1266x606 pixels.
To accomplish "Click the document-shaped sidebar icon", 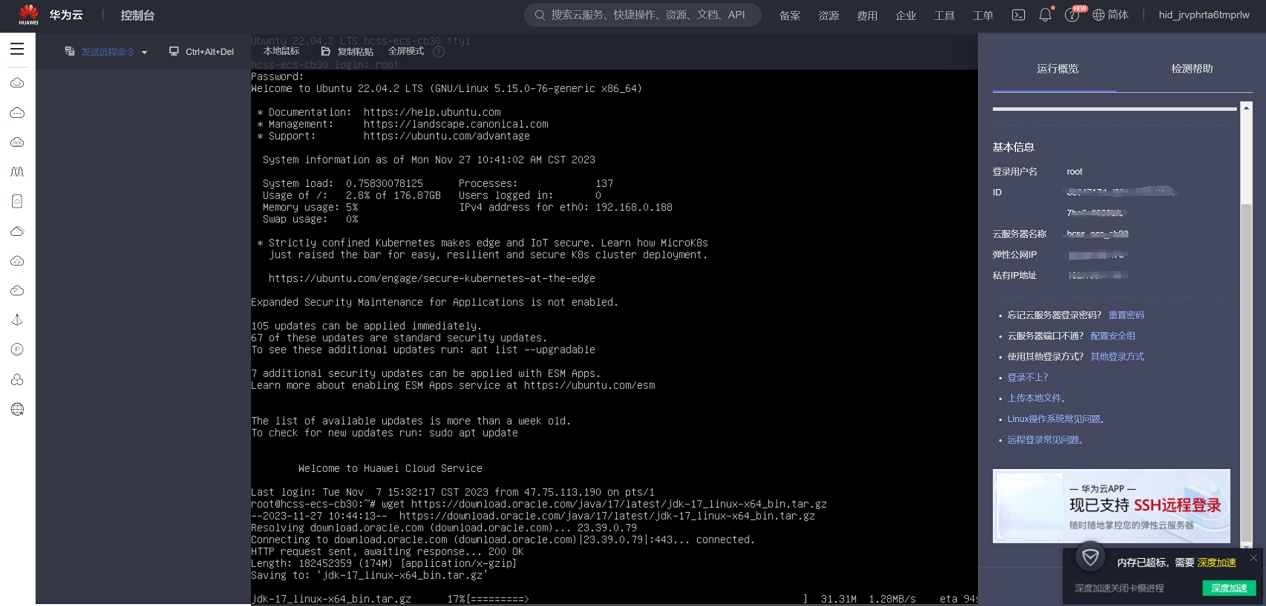I will click(17, 201).
